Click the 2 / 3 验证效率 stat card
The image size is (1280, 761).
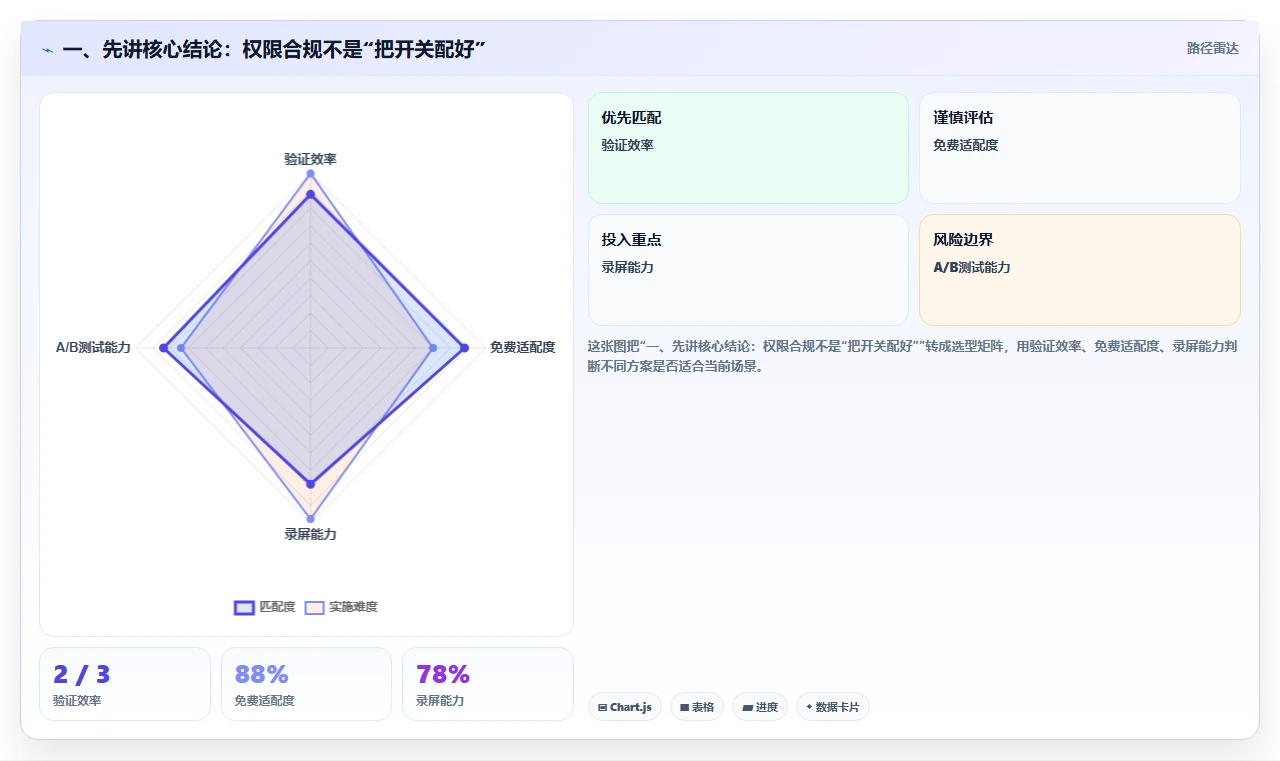(125, 684)
